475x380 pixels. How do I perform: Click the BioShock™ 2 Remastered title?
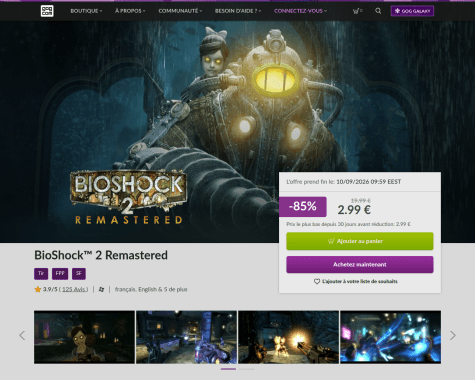tap(101, 255)
